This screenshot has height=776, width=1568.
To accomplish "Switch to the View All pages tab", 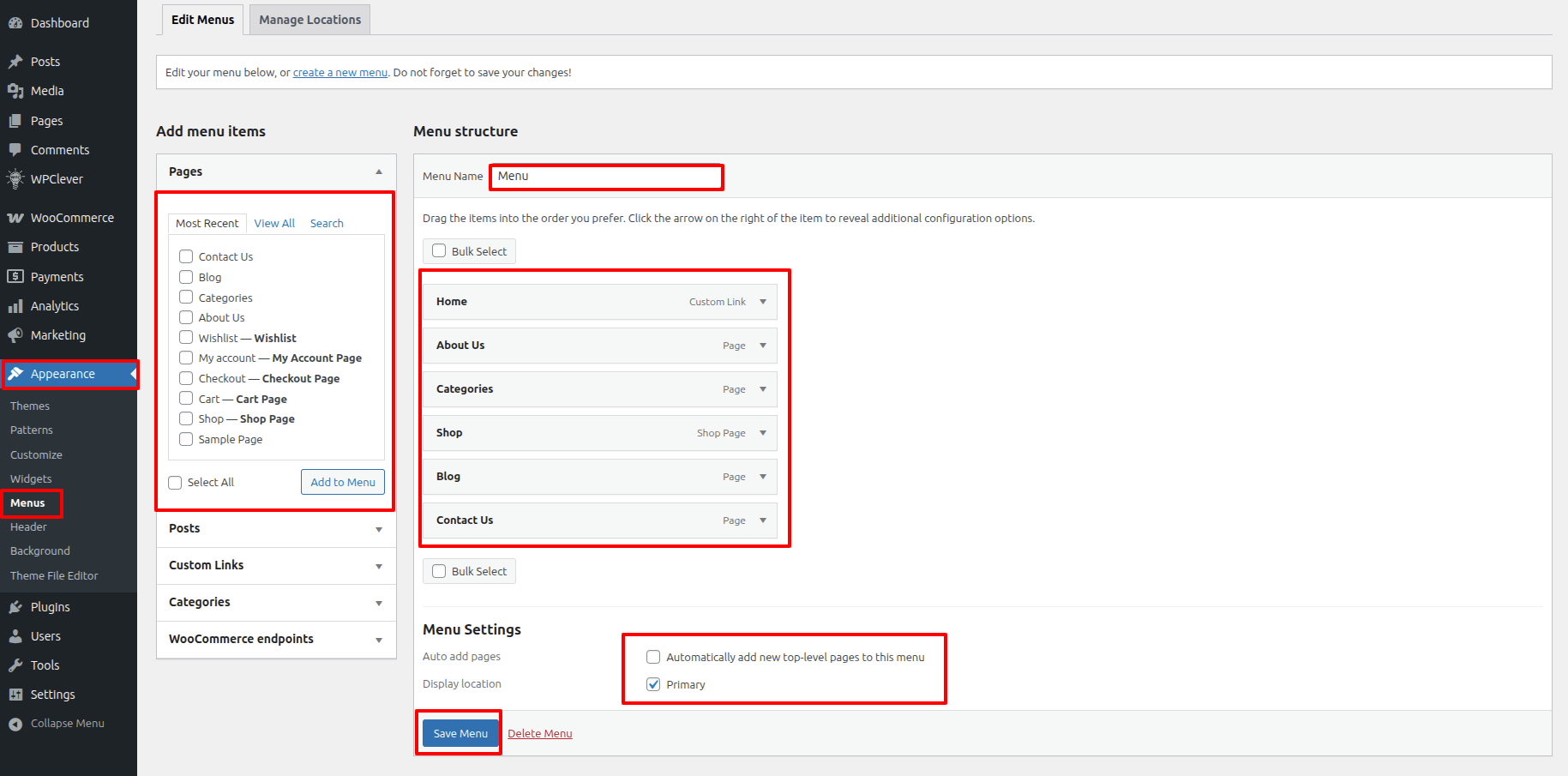I will (274, 223).
